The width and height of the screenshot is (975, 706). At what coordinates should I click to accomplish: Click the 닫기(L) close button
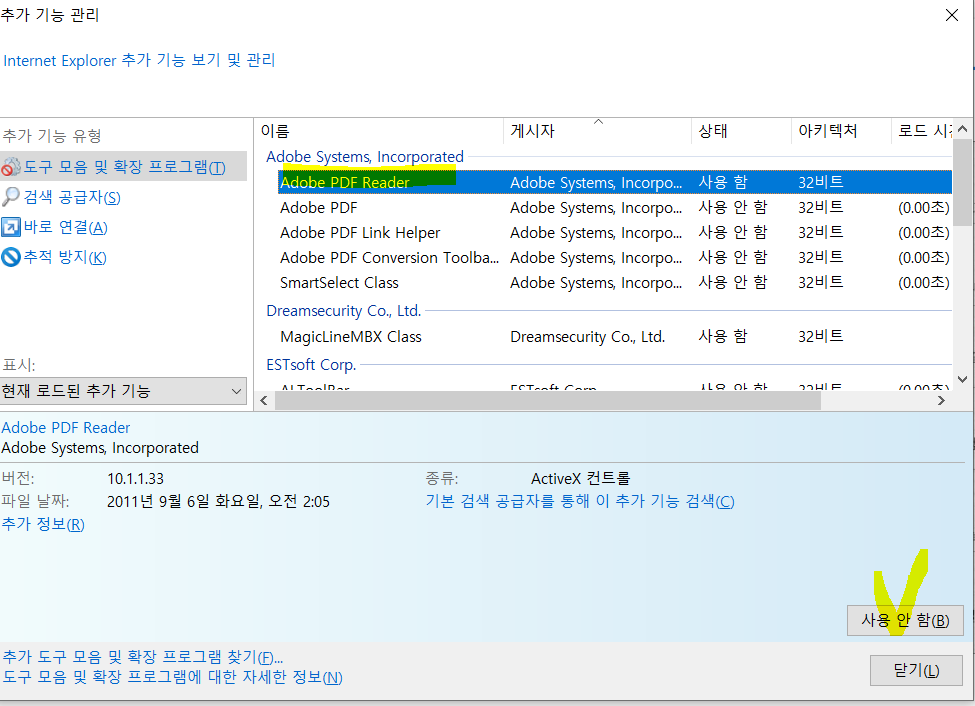coord(917,670)
